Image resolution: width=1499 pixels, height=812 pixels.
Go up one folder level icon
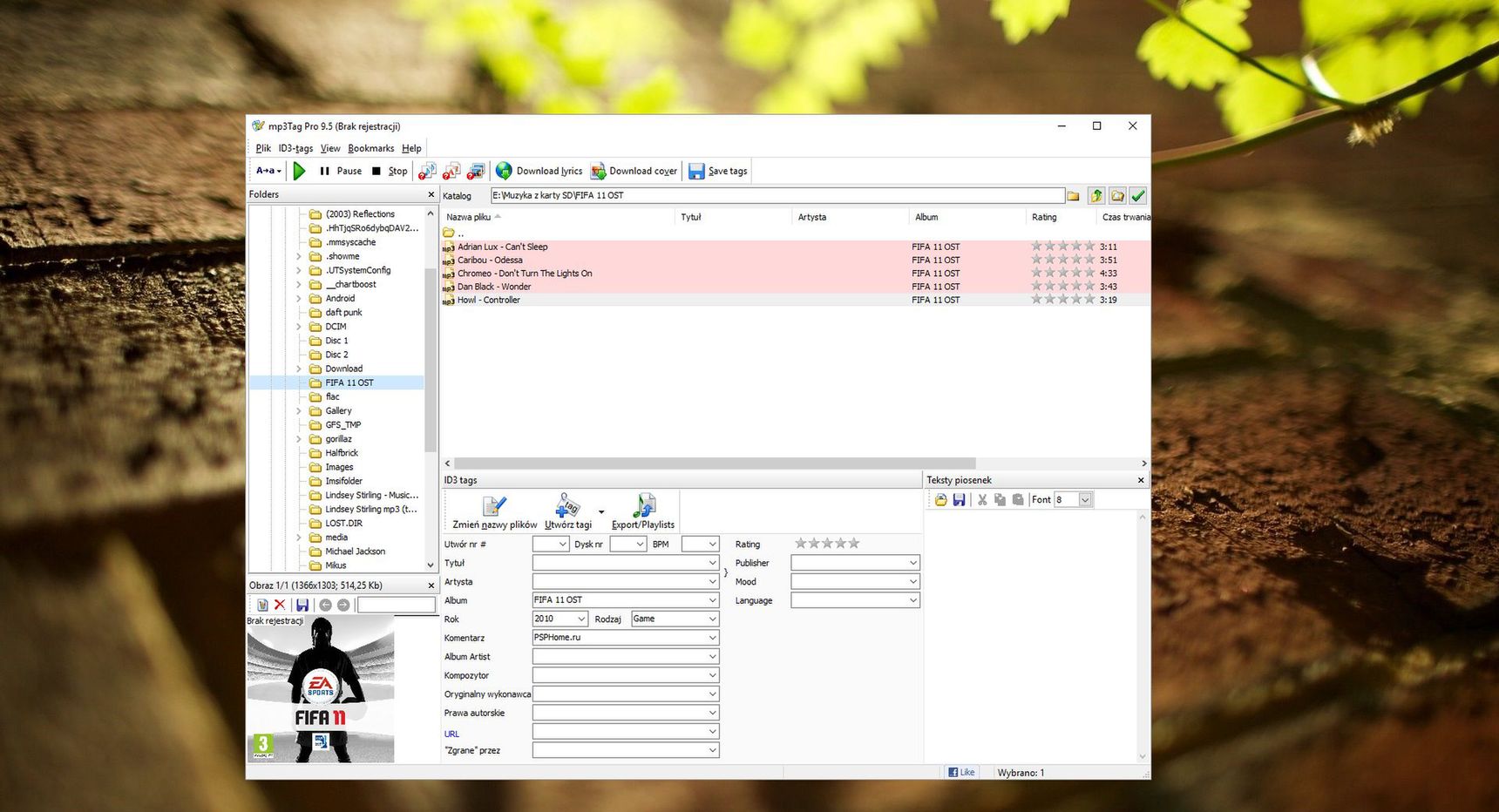point(1096,196)
